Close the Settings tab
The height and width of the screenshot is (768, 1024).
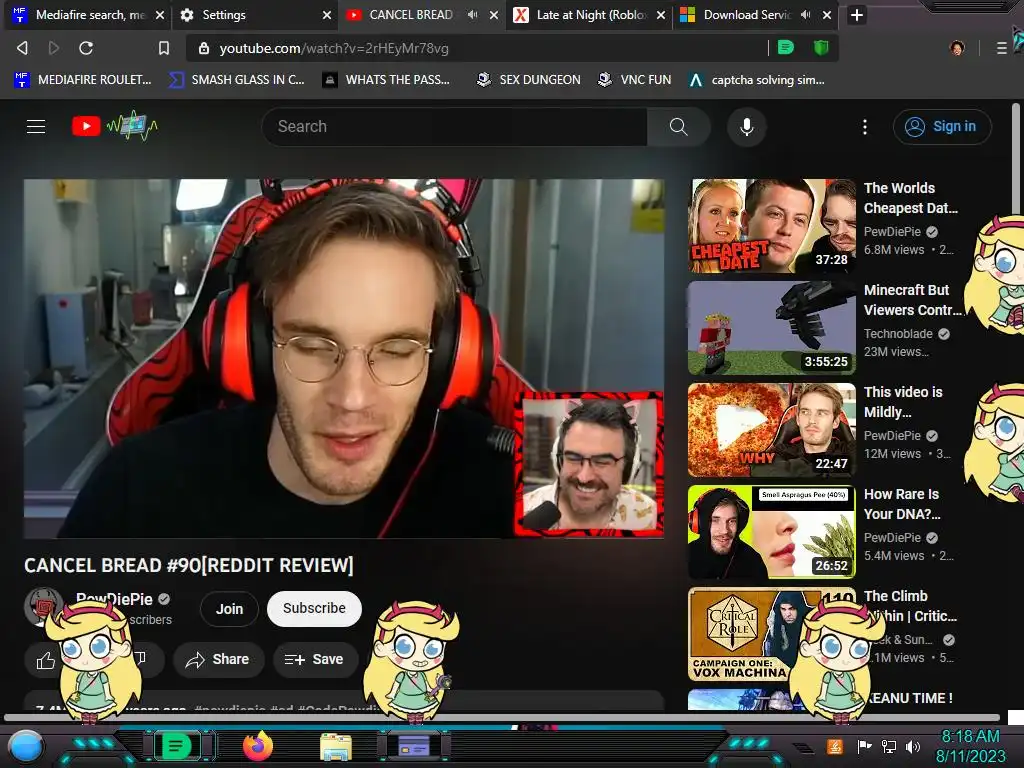coord(327,15)
